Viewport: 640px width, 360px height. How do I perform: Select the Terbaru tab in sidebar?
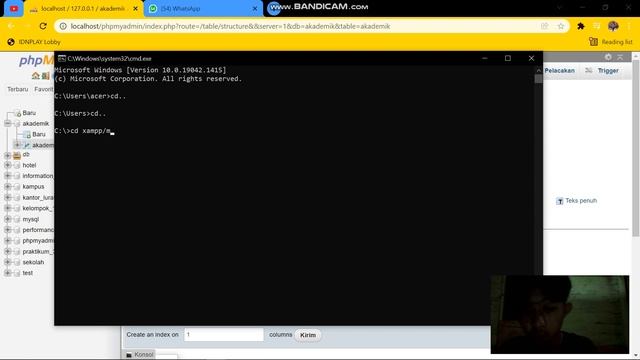pyautogui.click(x=18, y=89)
